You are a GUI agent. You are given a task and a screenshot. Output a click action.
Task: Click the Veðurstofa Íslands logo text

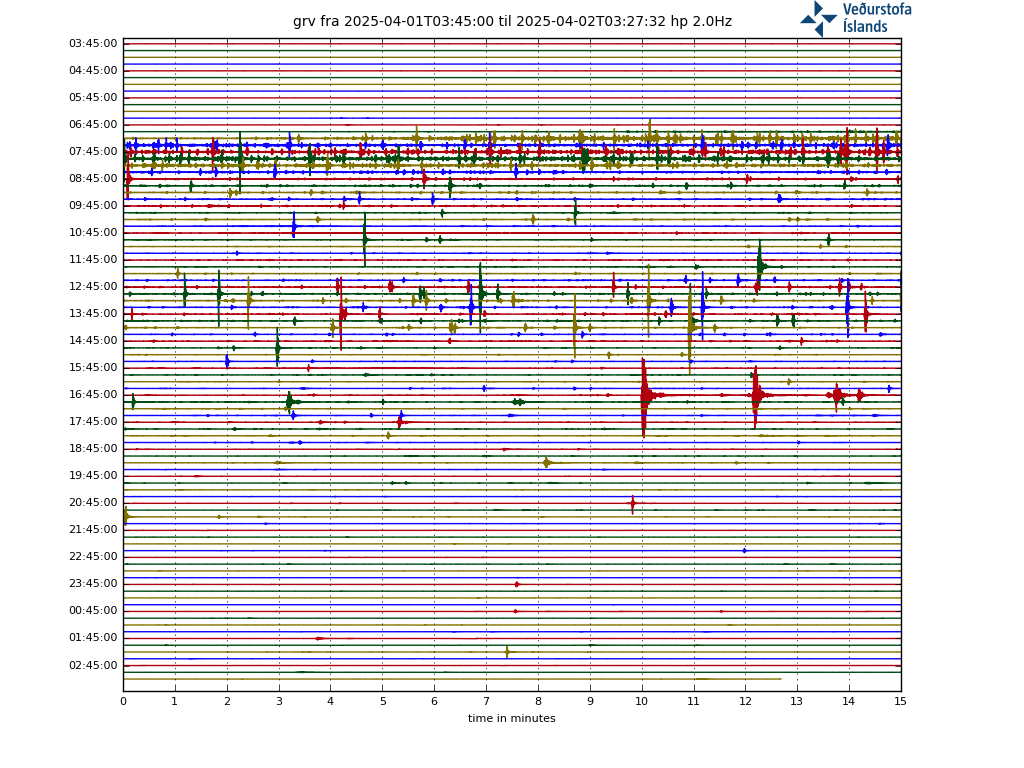(x=876, y=18)
